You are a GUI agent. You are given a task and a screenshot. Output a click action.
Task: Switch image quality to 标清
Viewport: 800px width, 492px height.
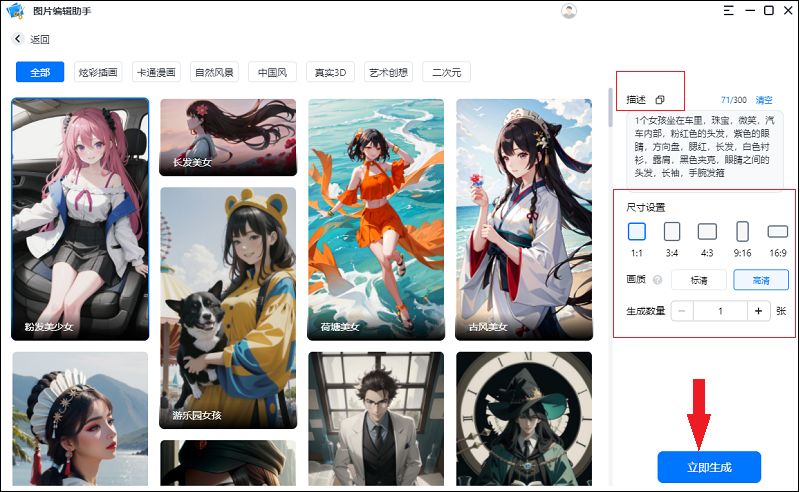[698, 281]
